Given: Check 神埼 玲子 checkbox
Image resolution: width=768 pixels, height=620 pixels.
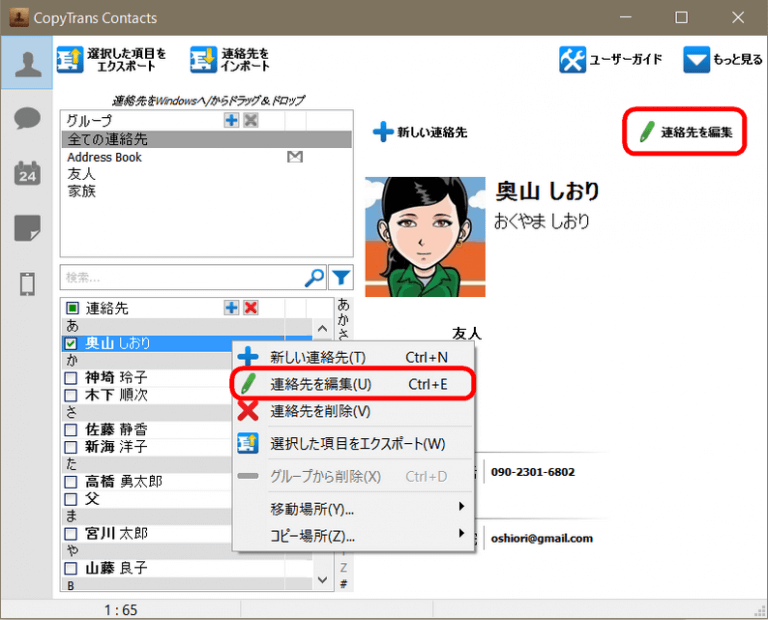Looking at the screenshot, I should pos(71,378).
